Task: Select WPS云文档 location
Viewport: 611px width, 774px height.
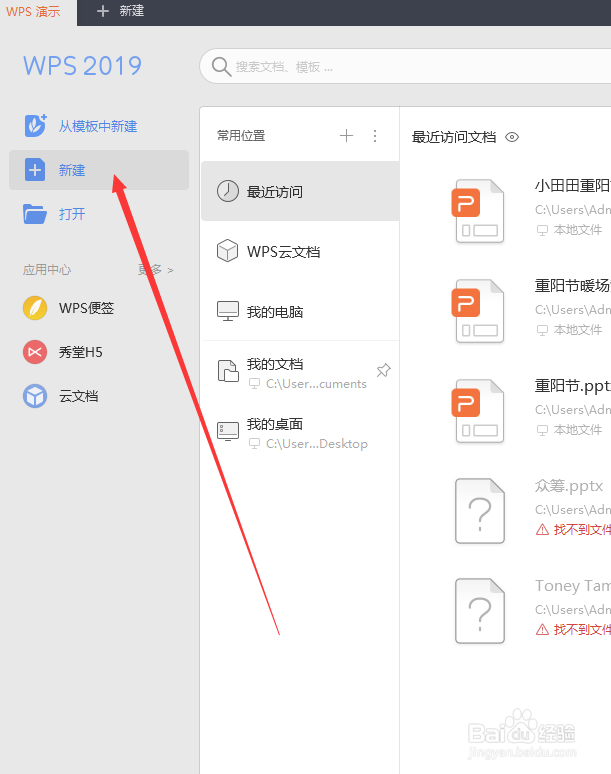Action: point(300,251)
